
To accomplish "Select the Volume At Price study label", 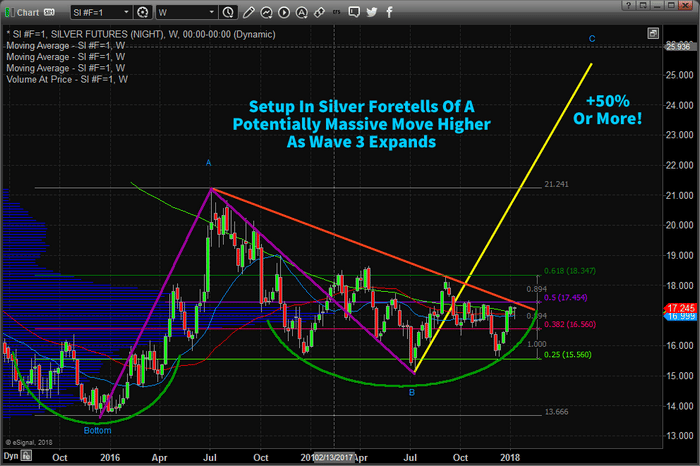I will click(67, 79).
